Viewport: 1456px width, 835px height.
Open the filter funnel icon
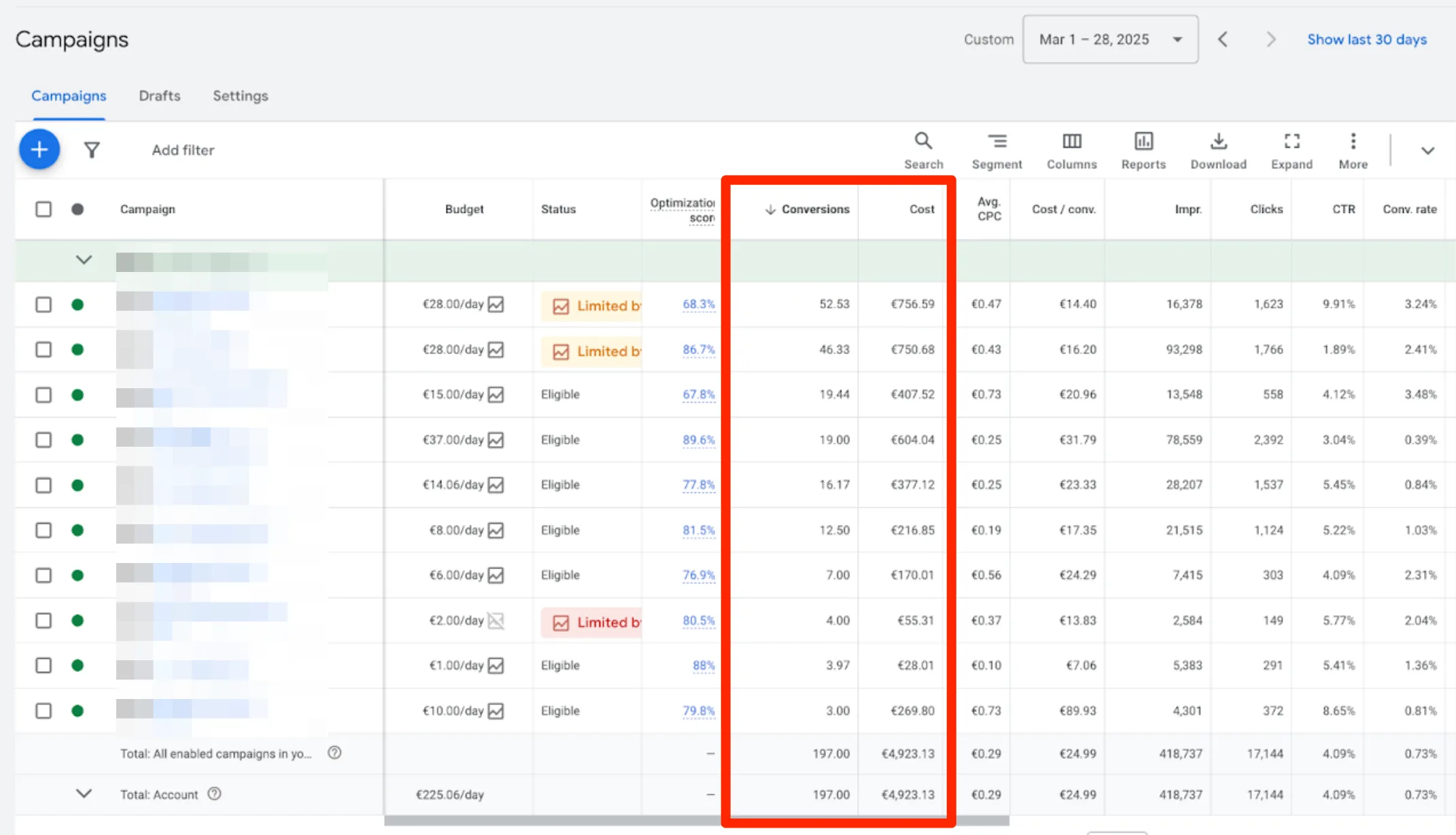tap(92, 150)
